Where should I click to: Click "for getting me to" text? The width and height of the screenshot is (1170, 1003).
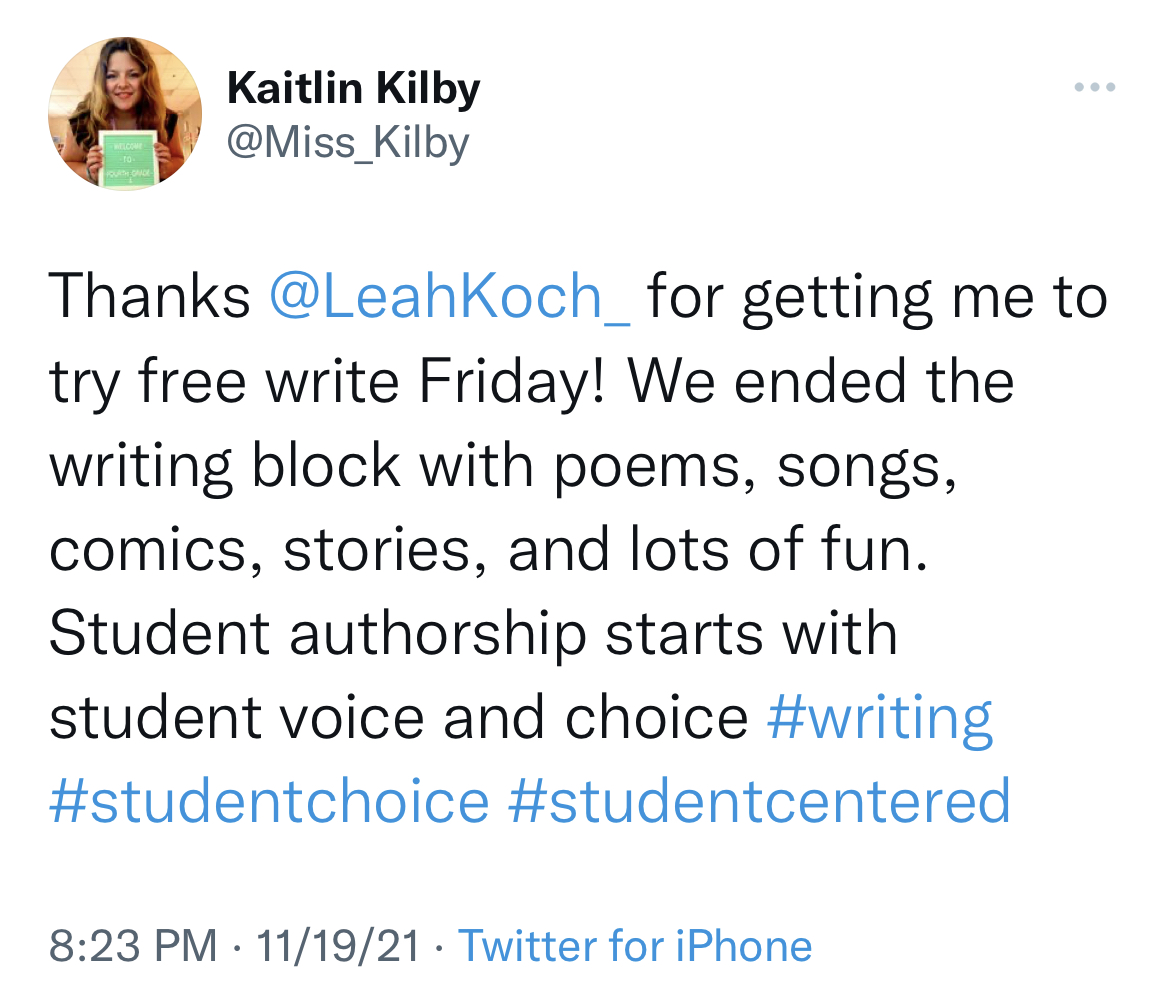pos(877,297)
